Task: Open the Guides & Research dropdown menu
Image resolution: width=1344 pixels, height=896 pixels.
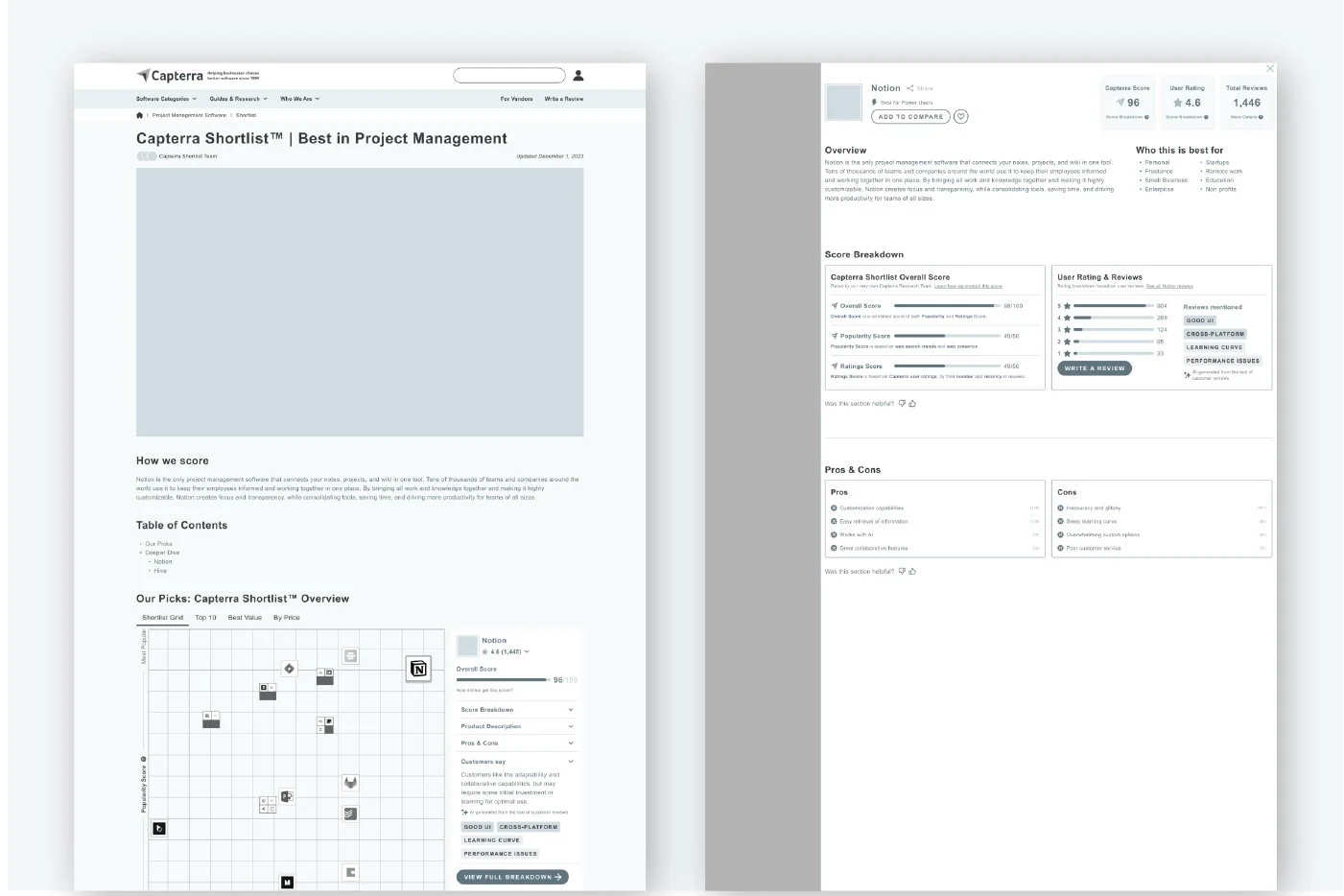Action: (238, 99)
